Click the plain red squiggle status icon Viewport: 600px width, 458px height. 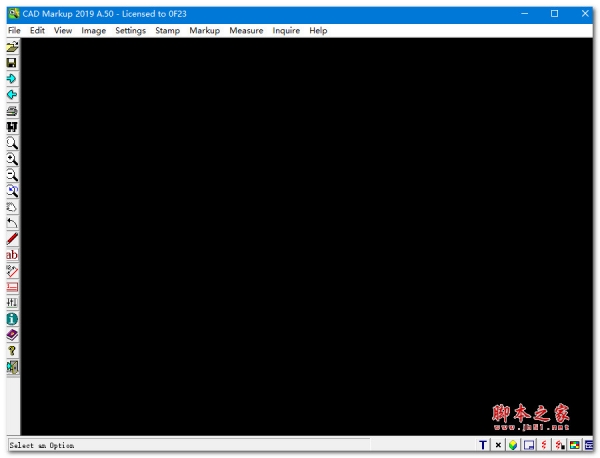544,445
